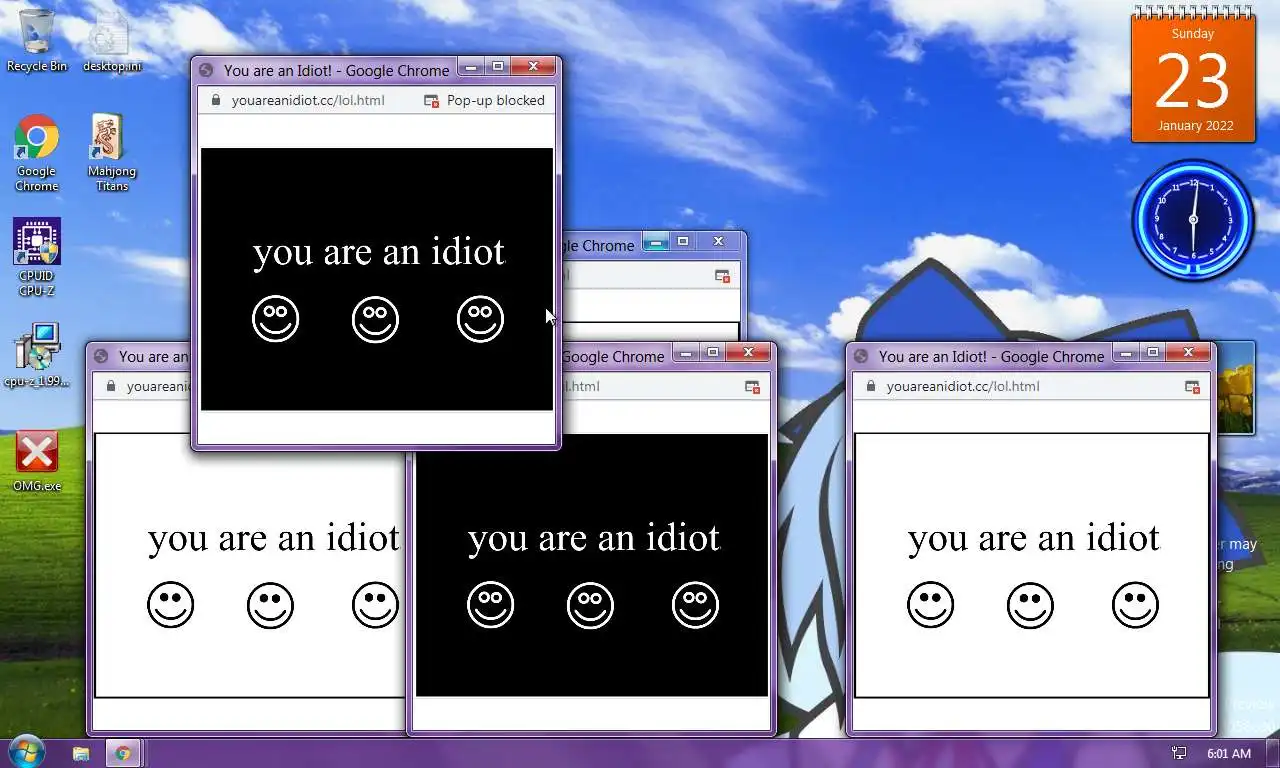Screen dimensions: 1280x768
Task: Maximize the blue-titled Chrome window behind
Action: [683, 241]
